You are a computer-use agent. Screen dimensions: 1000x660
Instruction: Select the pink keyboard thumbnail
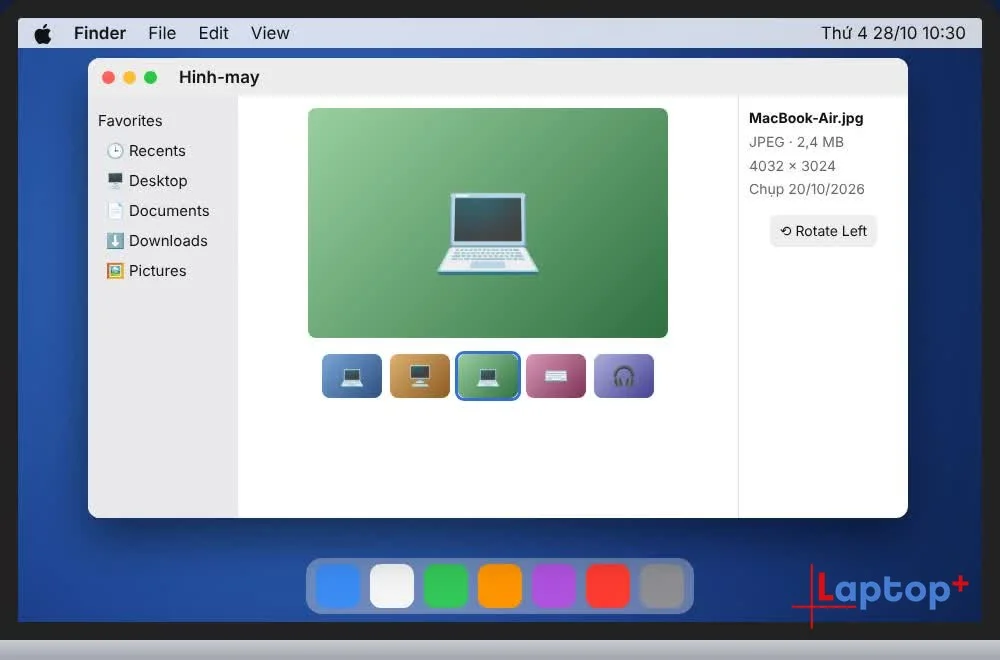556,376
